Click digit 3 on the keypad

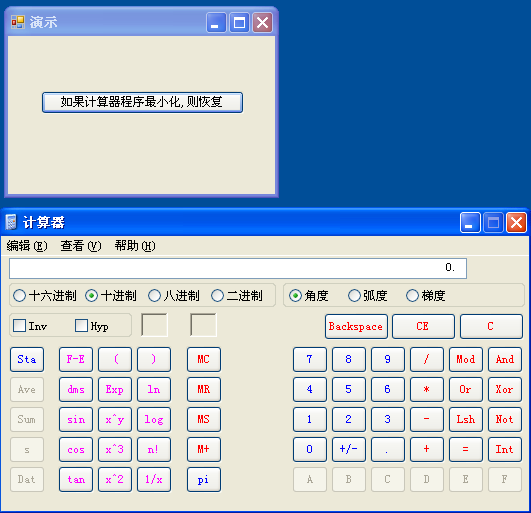click(387, 420)
